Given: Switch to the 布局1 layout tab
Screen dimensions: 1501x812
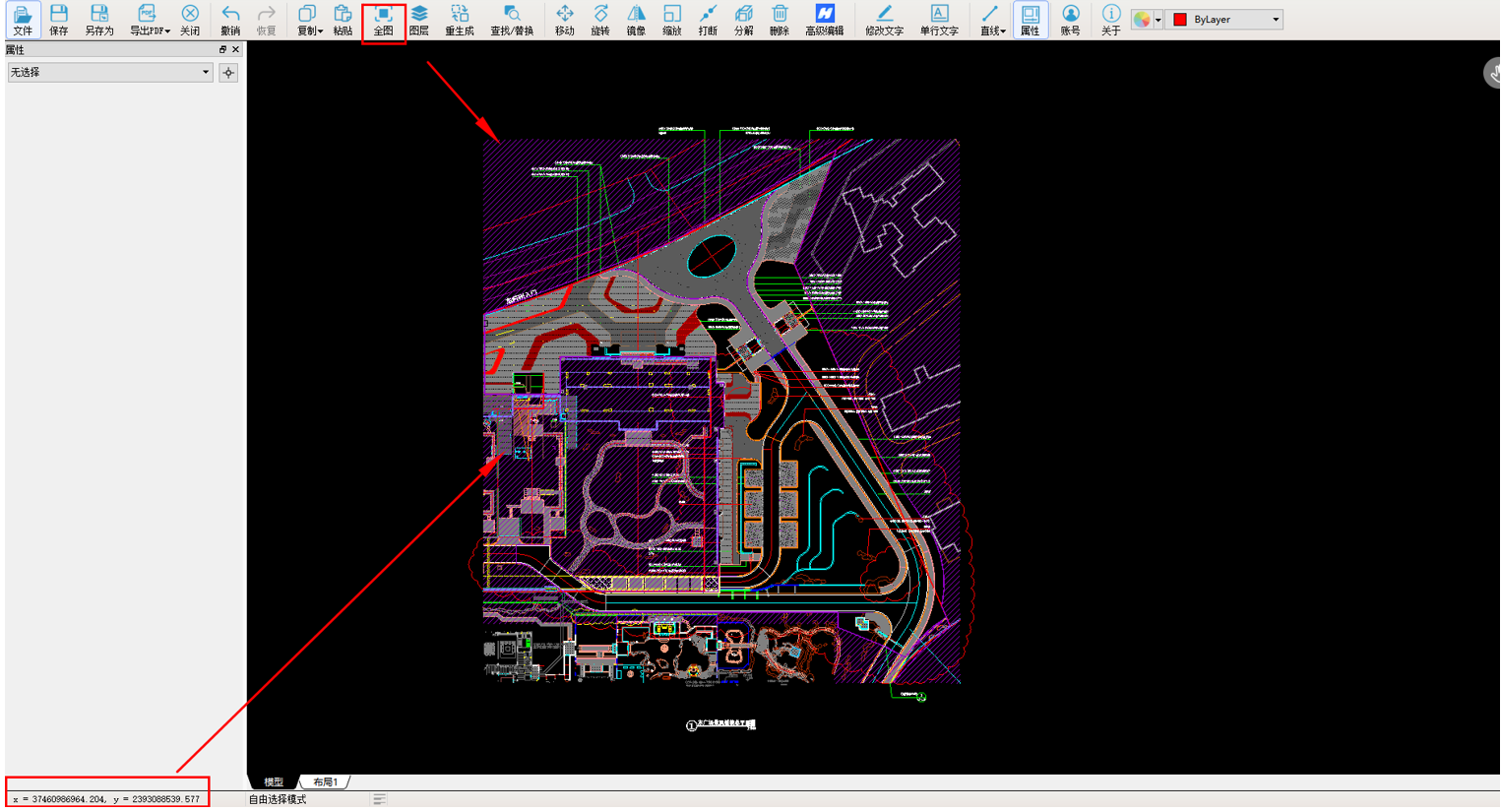Looking at the screenshot, I should coord(325,782).
